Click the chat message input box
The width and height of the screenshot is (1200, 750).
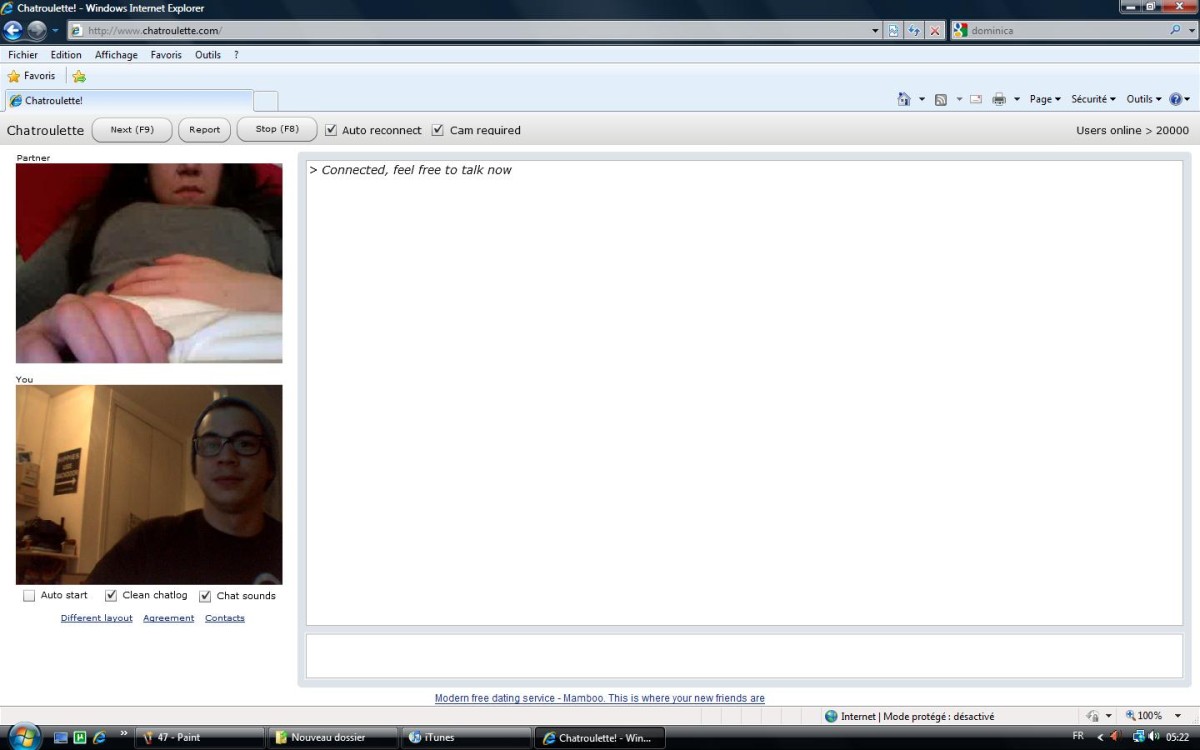pos(744,656)
